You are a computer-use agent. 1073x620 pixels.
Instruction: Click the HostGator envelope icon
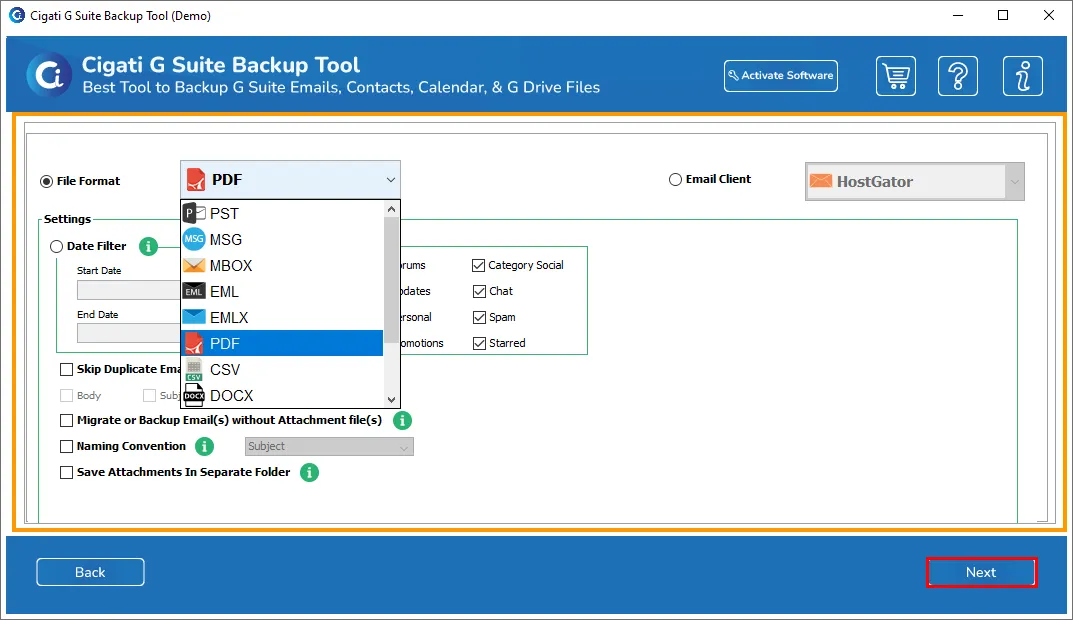(x=821, y=181)
